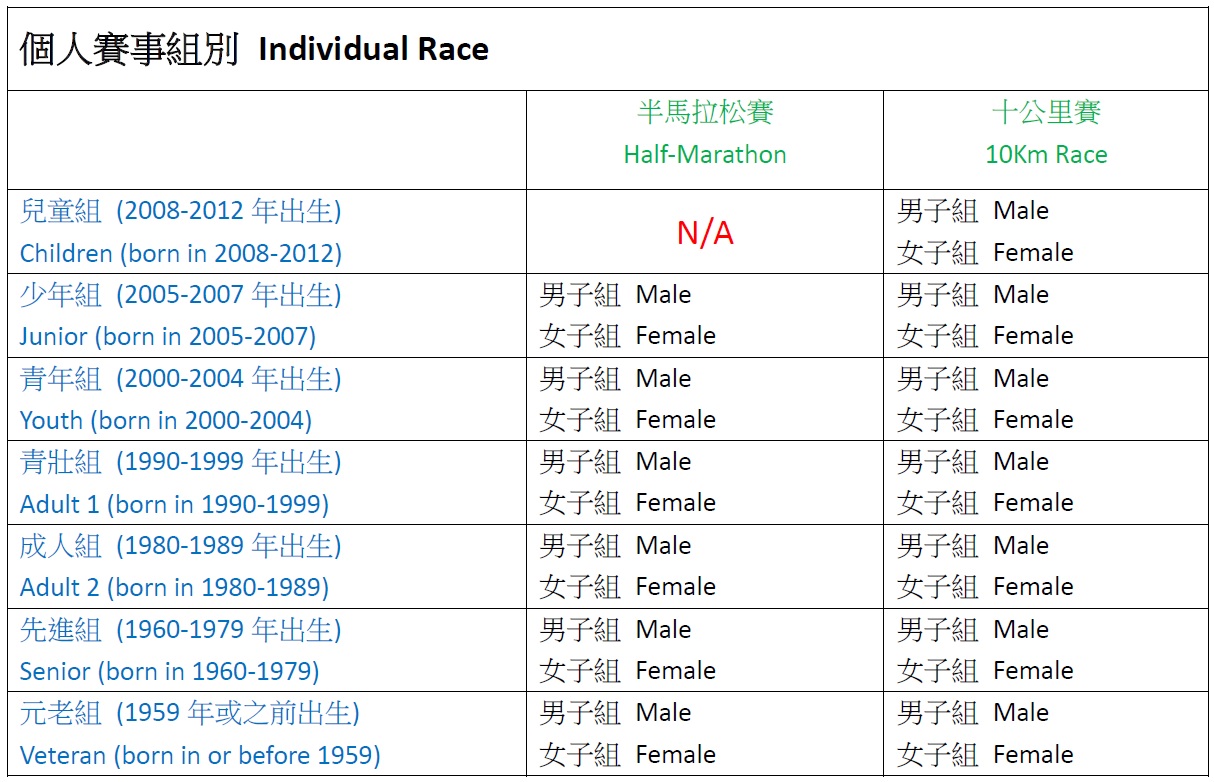
Task: Select Junior (born in 2005-2007) row label
Action: [x=168, y=336]
